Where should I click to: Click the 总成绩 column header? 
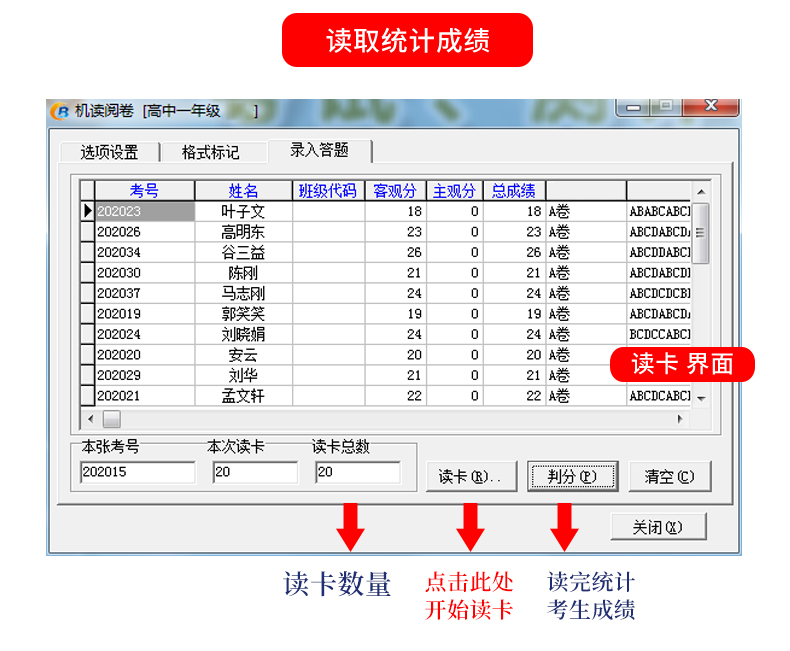[x=514, y=191]
